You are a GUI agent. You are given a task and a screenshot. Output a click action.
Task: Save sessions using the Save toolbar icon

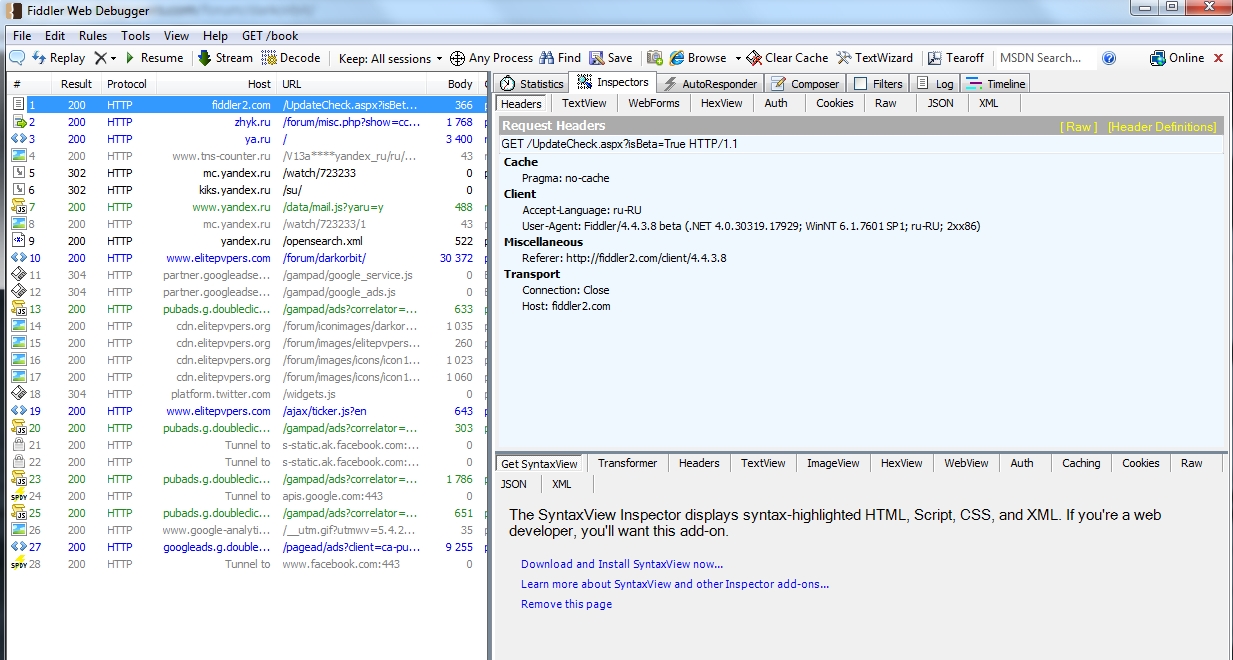(x=610, y=58)
